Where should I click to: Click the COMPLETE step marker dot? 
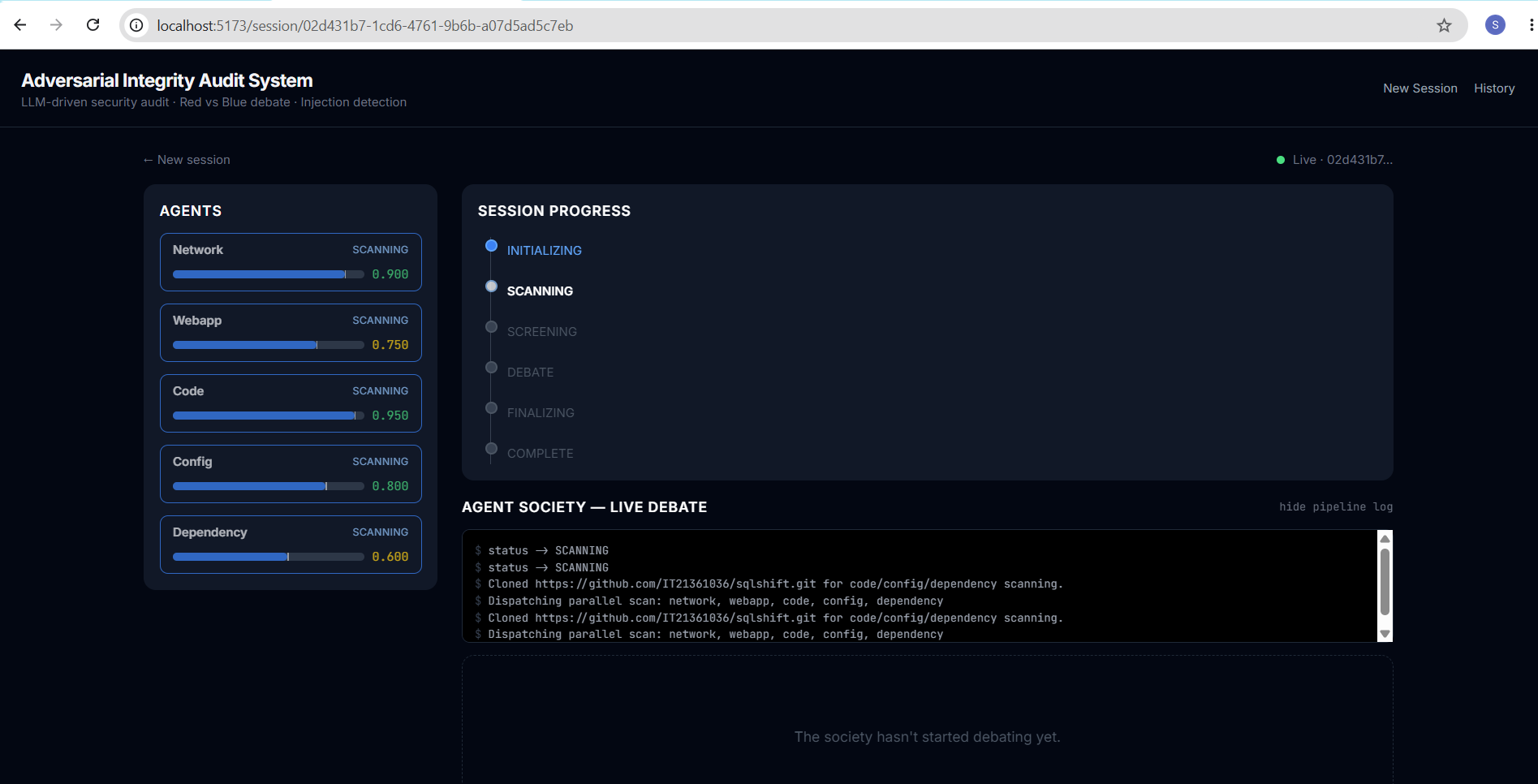[491, 449]
